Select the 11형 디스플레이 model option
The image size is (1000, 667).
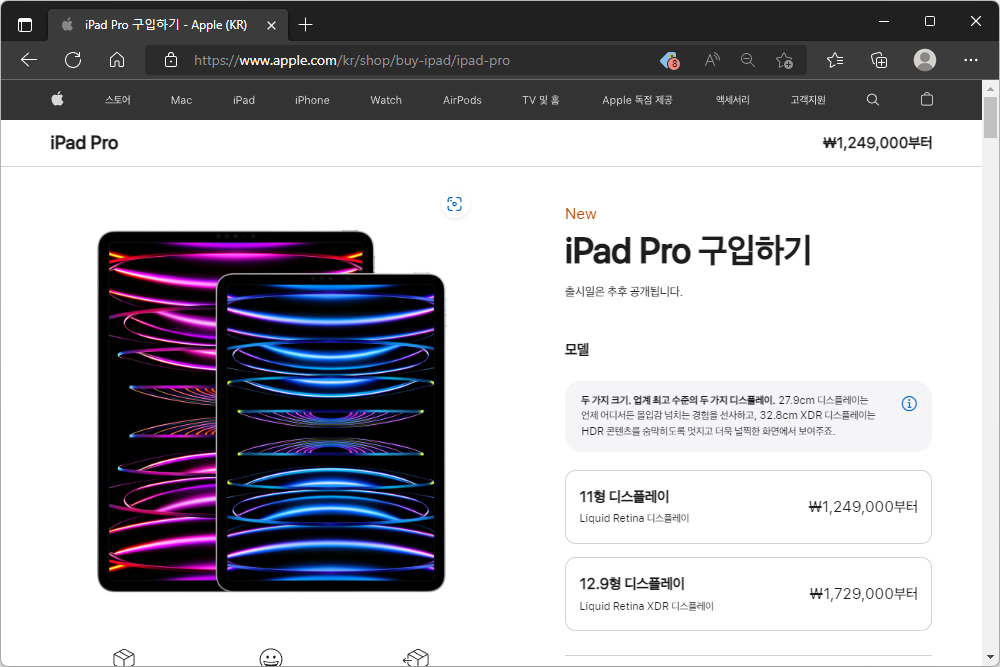[x=748, y=507]
